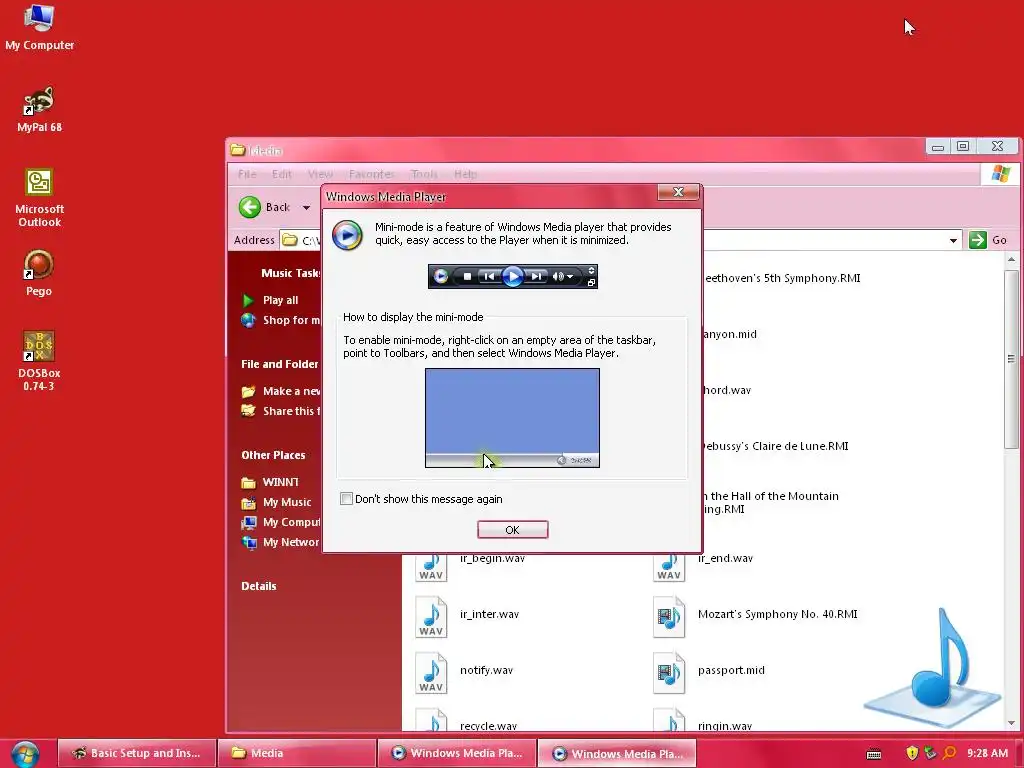Viewport: 1024px width, 768px height.
Task: Click clock showing 9:28 AM
Action: click(987, 754)
